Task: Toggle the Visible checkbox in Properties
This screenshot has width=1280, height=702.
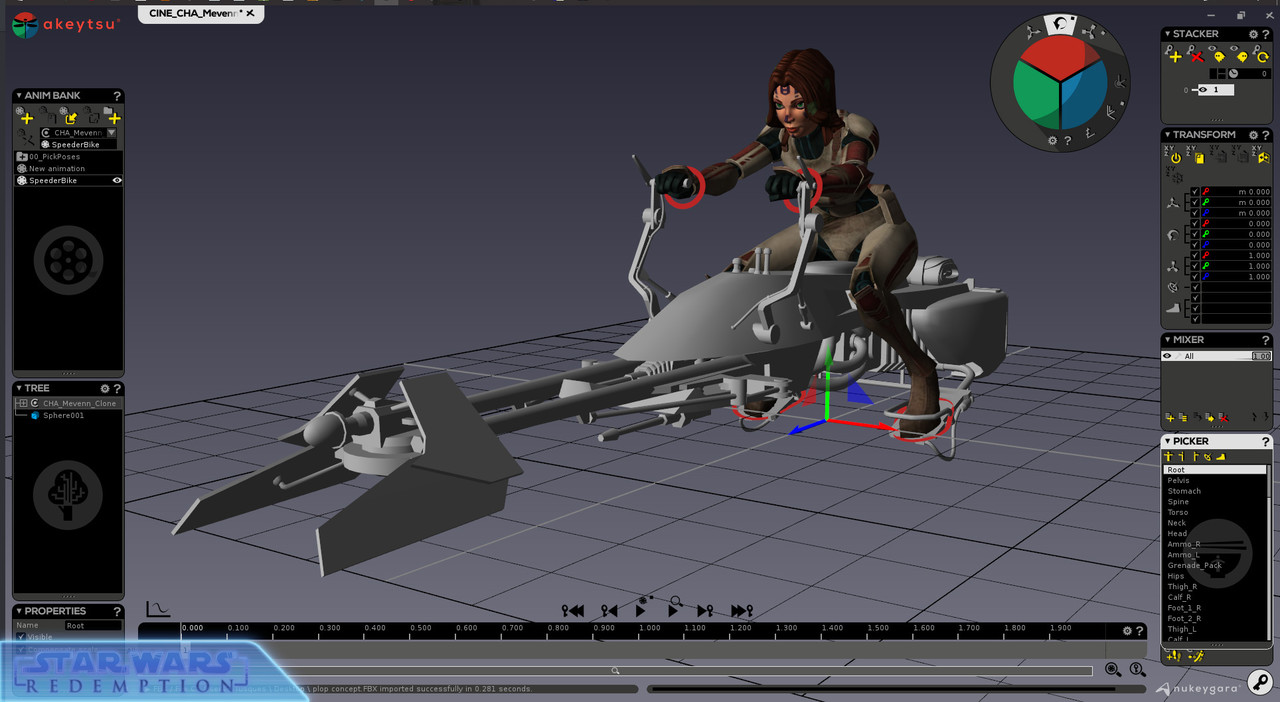Action: pyautogui.click(x=21, y=637)
